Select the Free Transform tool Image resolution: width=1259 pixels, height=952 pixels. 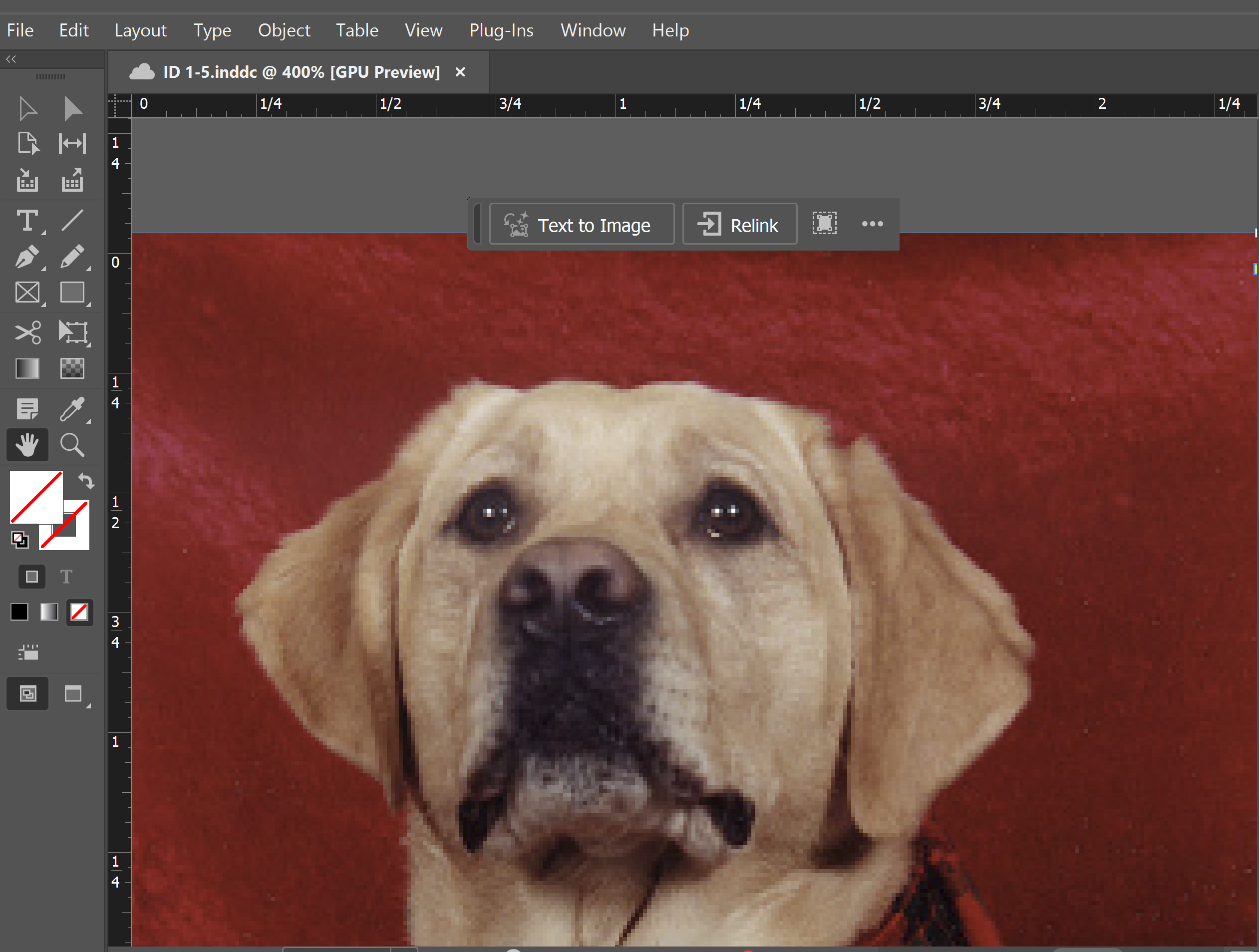pos(73,333)
